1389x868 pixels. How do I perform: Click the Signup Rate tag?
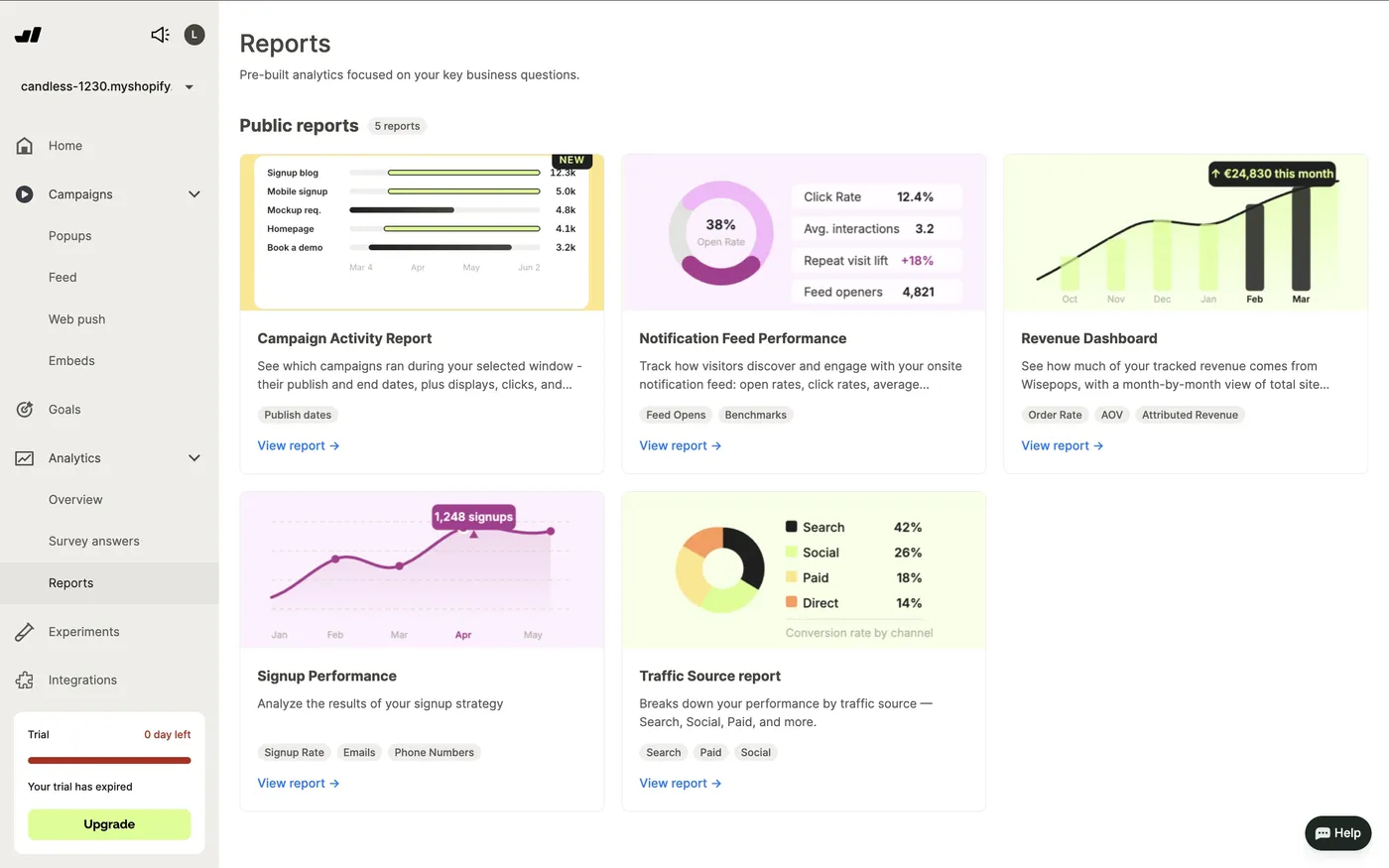[294, 753]
